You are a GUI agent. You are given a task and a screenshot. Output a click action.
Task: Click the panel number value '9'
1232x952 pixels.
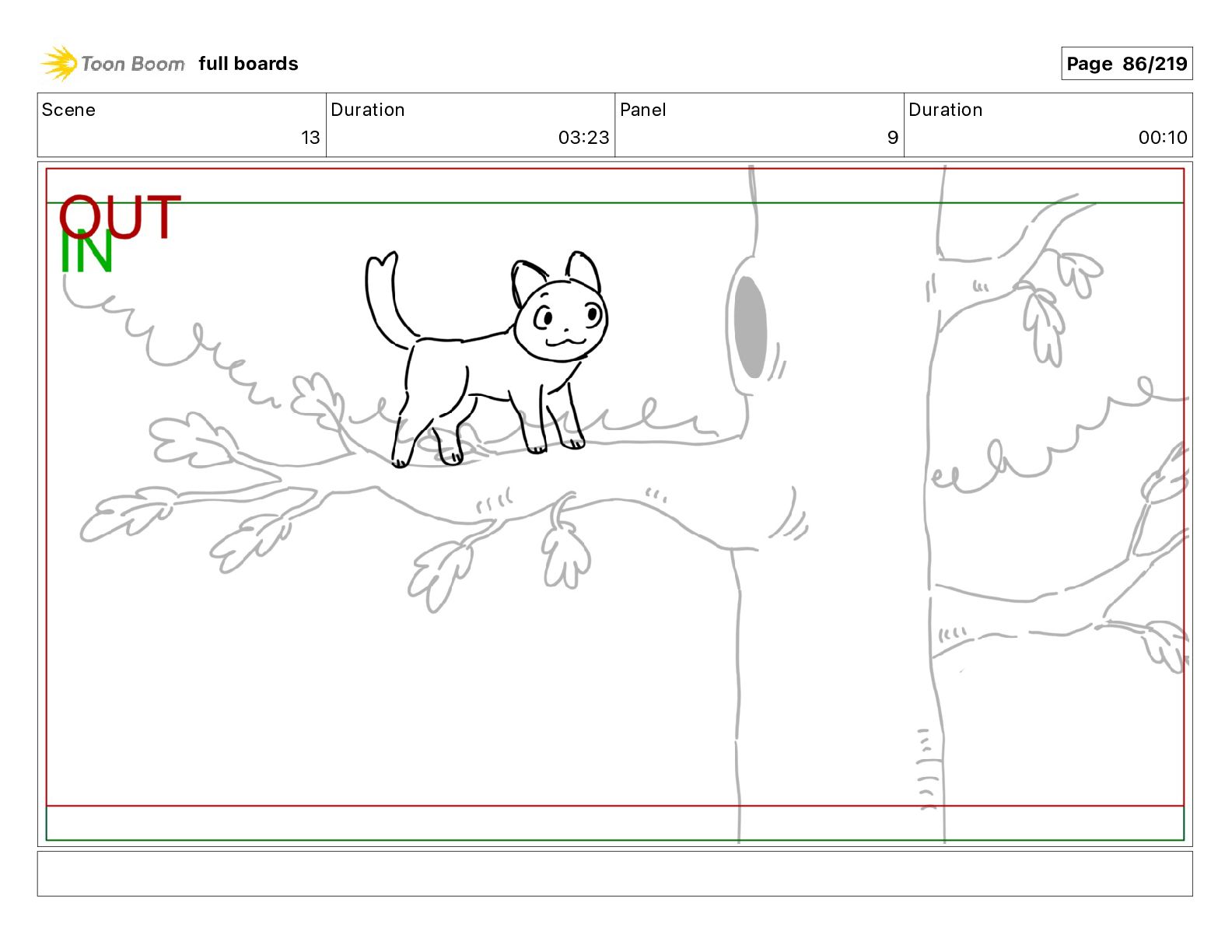tap(893, 138)
